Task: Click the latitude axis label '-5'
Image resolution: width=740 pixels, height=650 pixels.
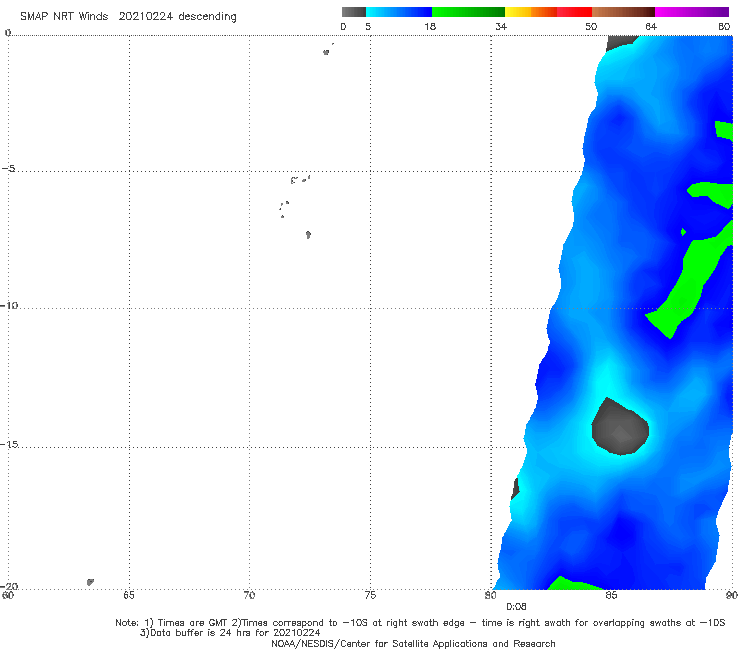Action: [9, 169]
